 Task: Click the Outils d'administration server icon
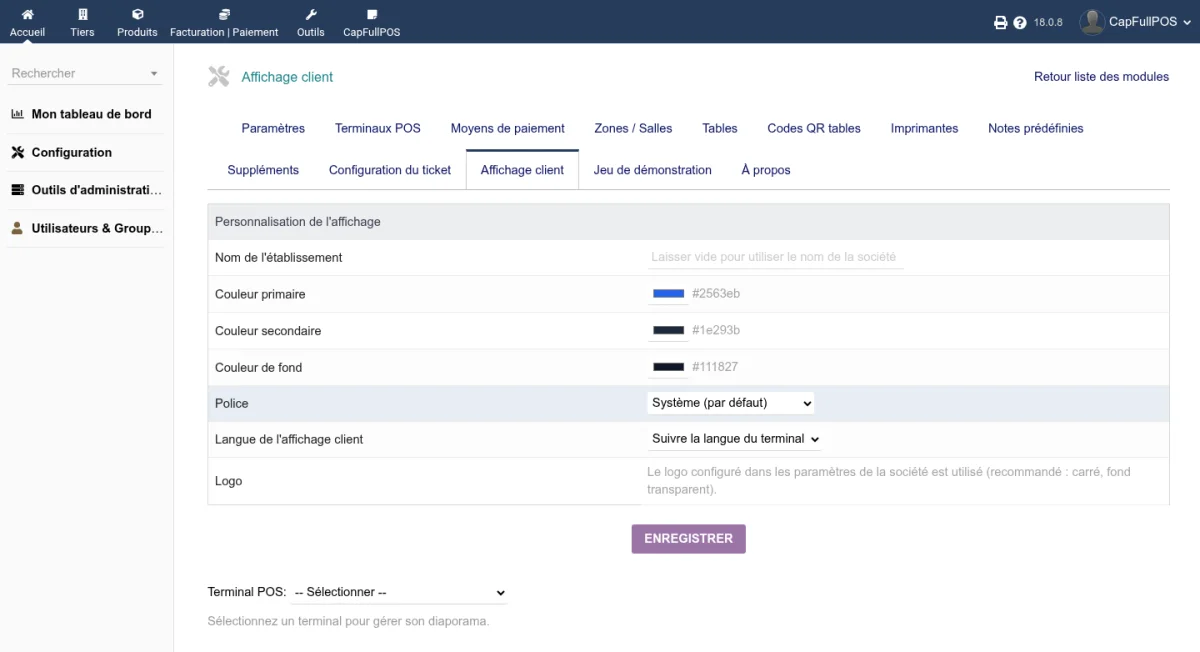click(x=17, y=190)
